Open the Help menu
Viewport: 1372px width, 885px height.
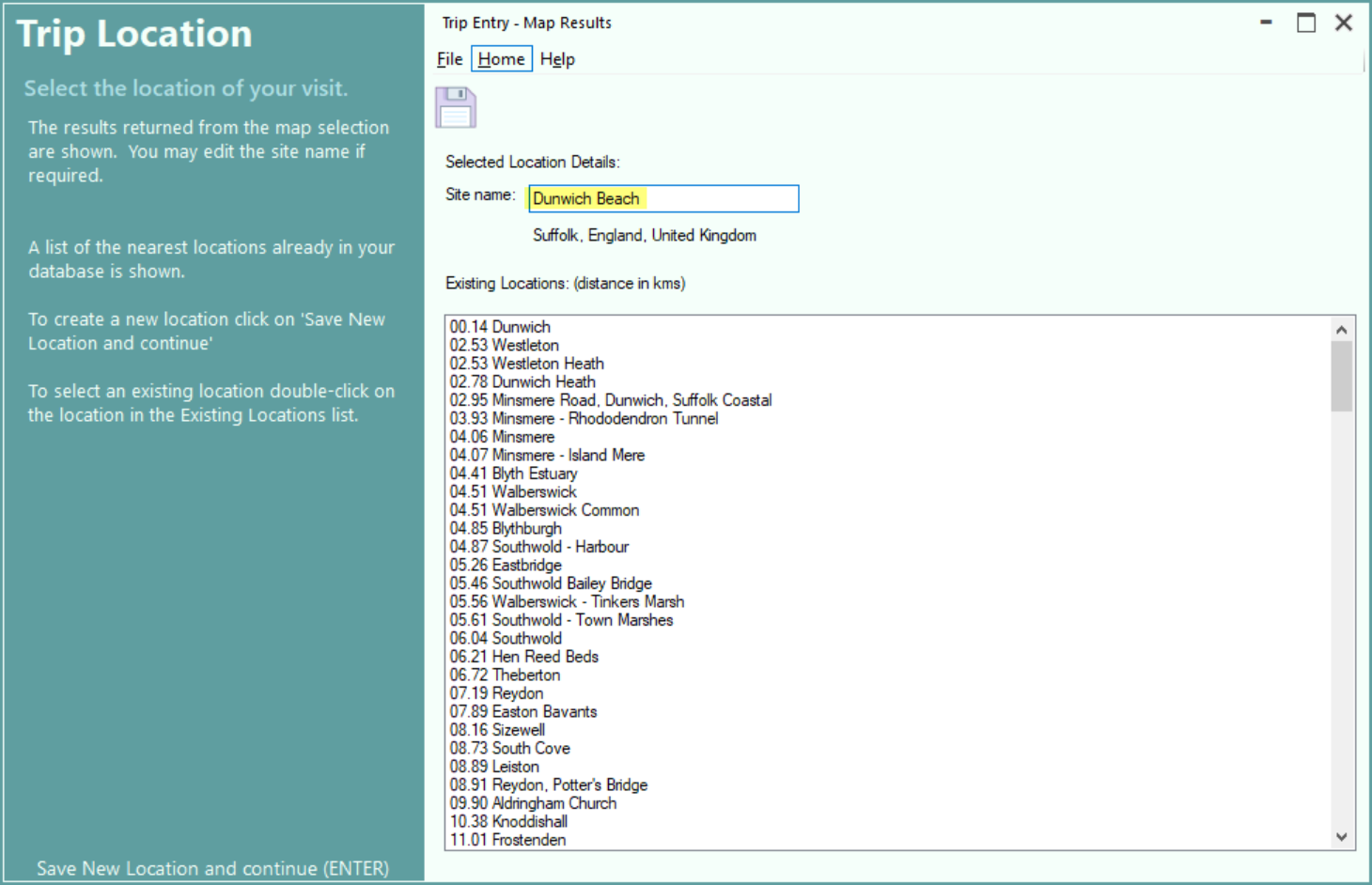[x=557, y=59]
